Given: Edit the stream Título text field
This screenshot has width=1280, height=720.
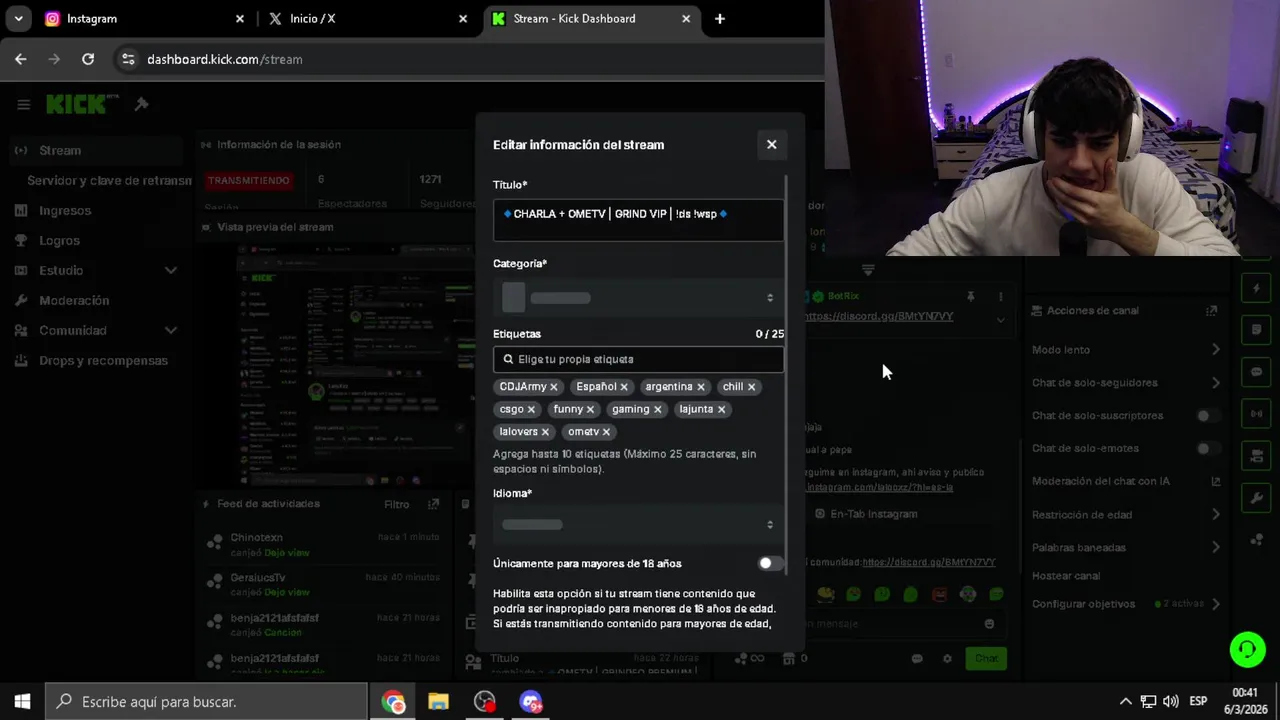Looking at the screenshot, I should (x=638, y=220).
